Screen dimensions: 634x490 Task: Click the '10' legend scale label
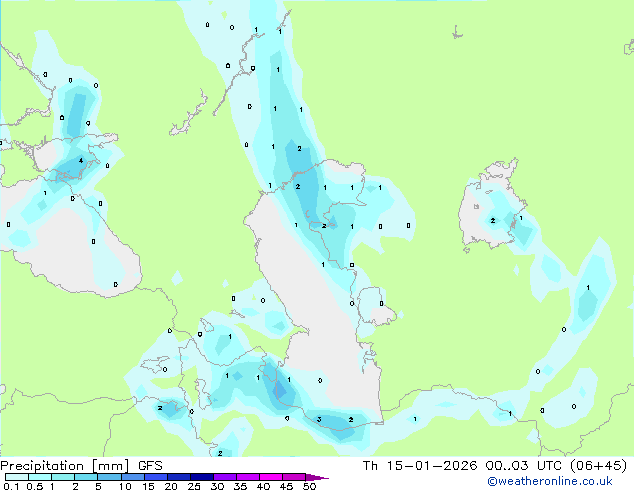click(x=125, y=486)
